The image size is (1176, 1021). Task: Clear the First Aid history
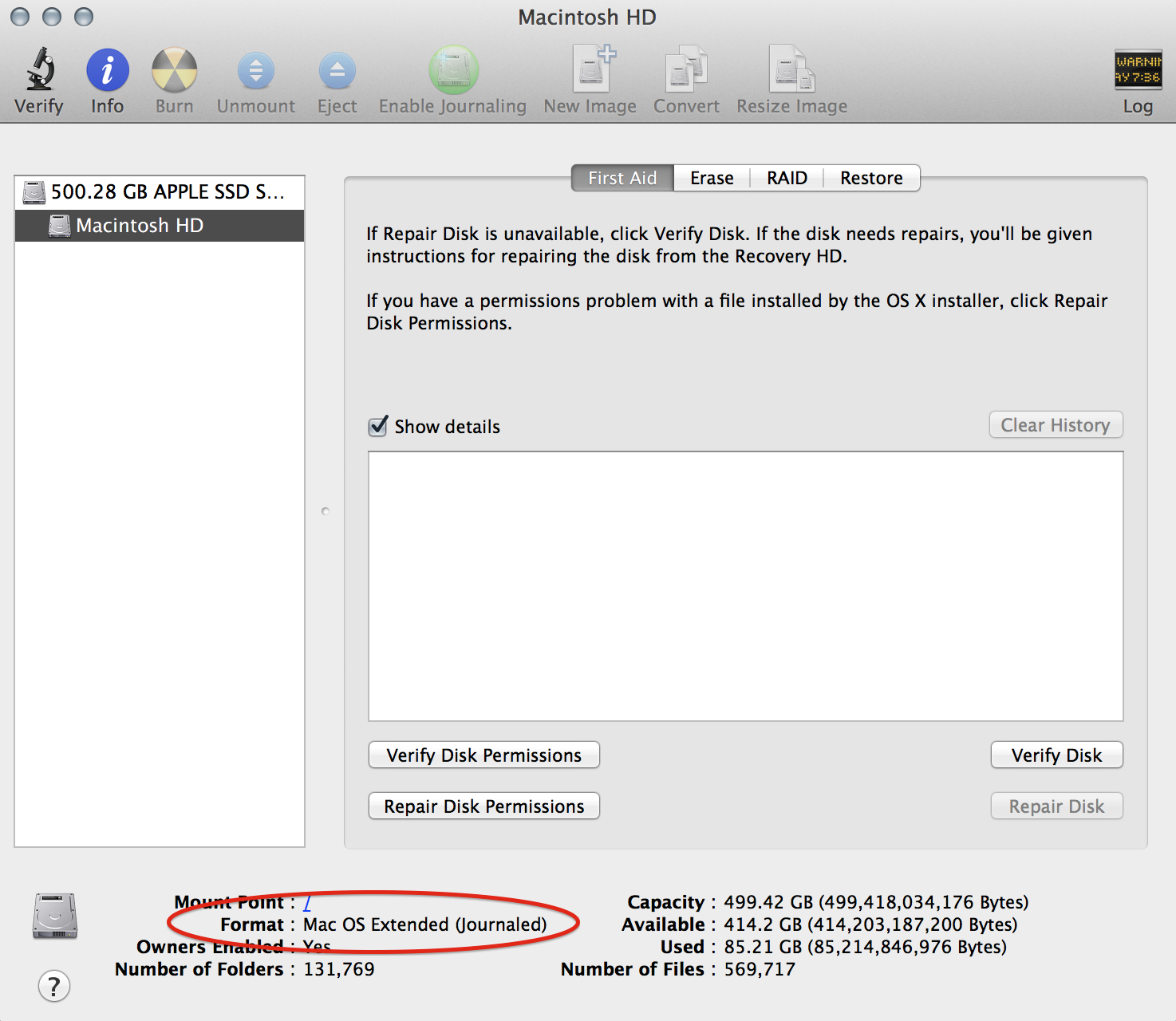(x=1055, y=424)
